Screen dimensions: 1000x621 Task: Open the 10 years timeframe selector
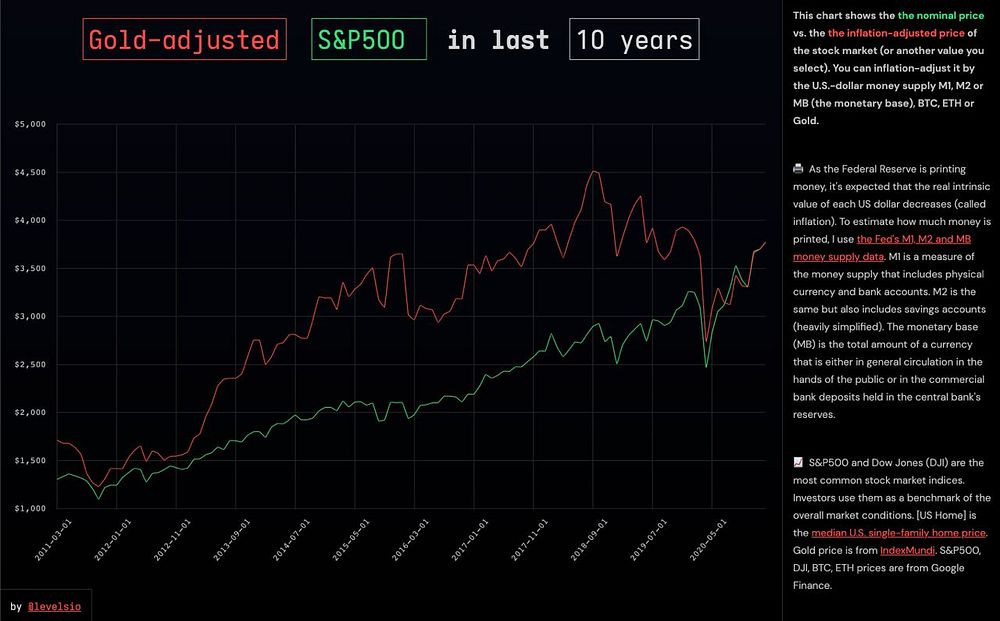[634, 40]
